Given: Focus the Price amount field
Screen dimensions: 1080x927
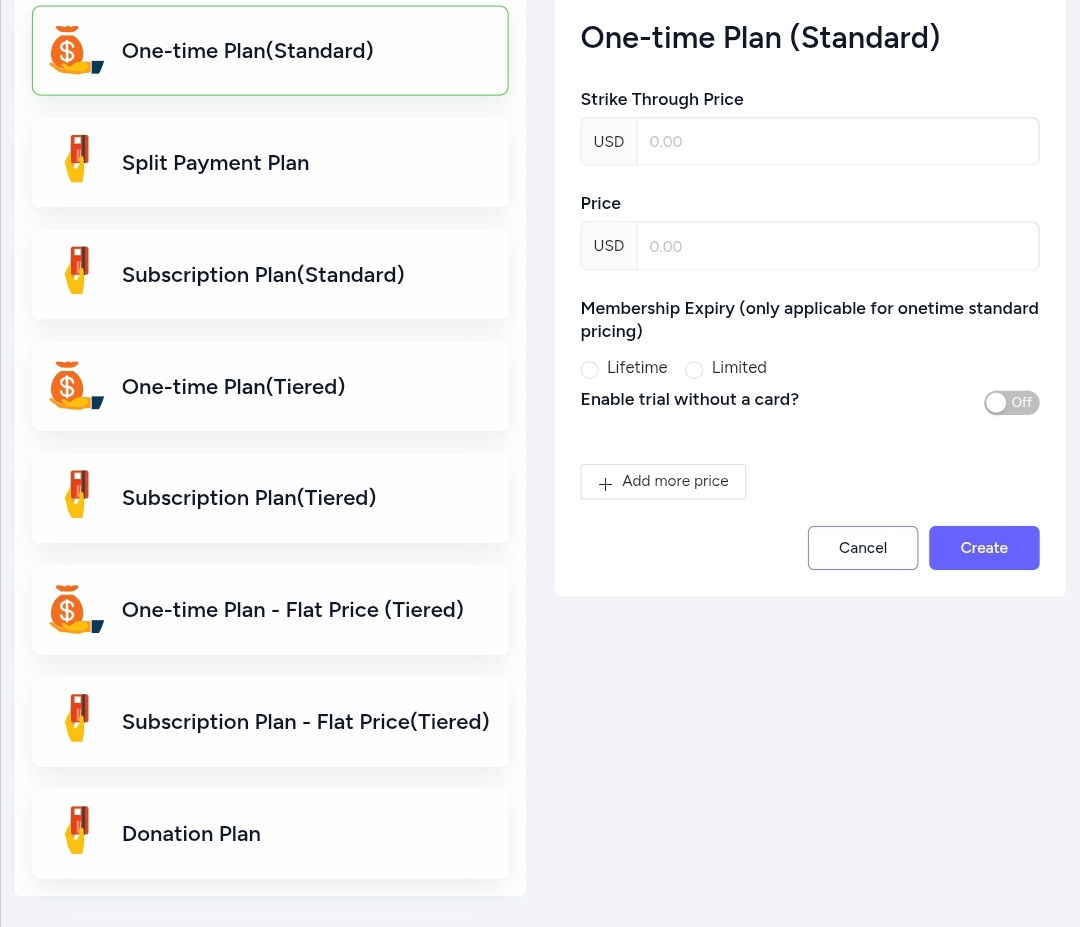Looking at the screenshot, I should point(838,246).
